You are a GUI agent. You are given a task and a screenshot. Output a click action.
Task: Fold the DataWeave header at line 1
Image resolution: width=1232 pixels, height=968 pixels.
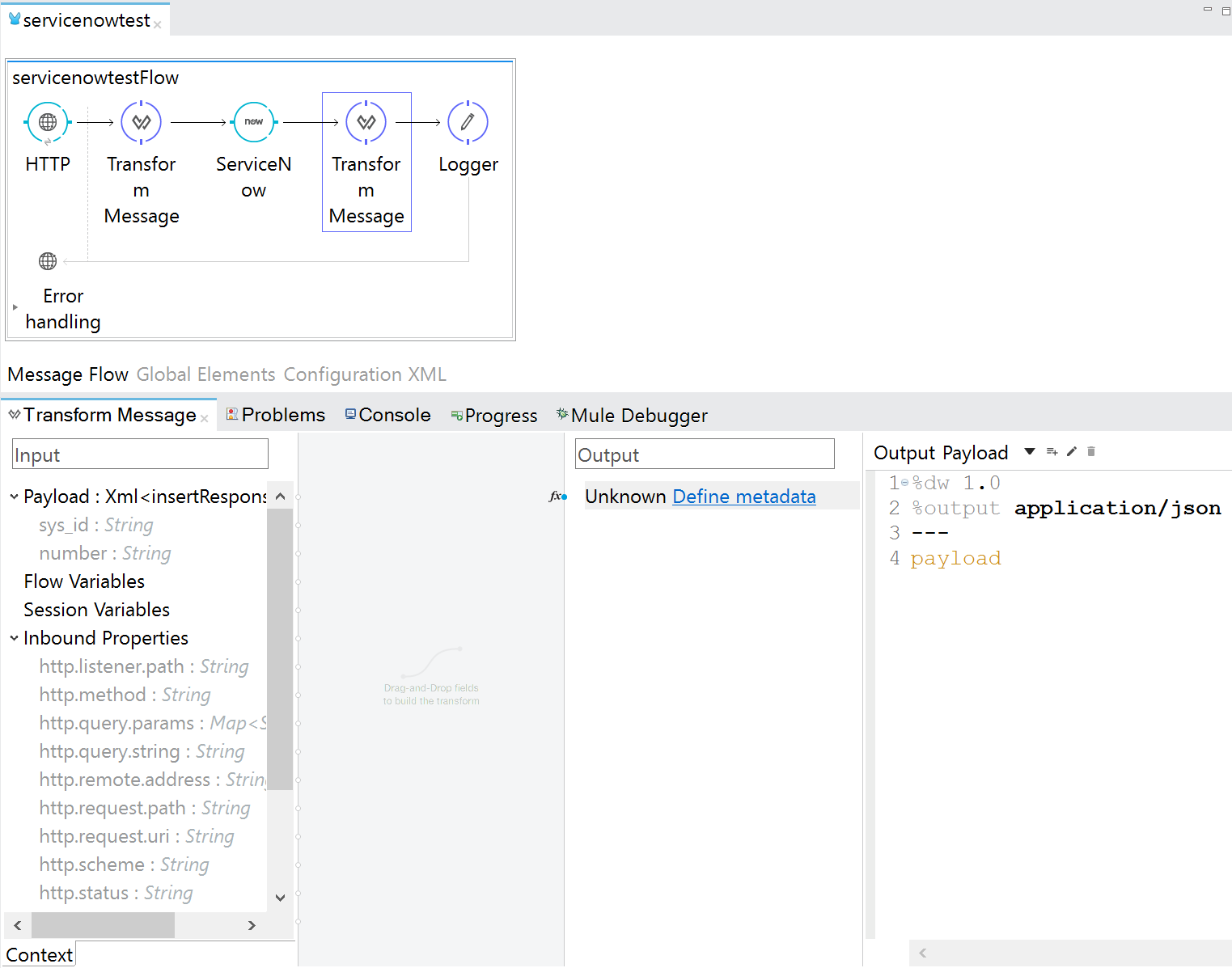tap(904, 484)
